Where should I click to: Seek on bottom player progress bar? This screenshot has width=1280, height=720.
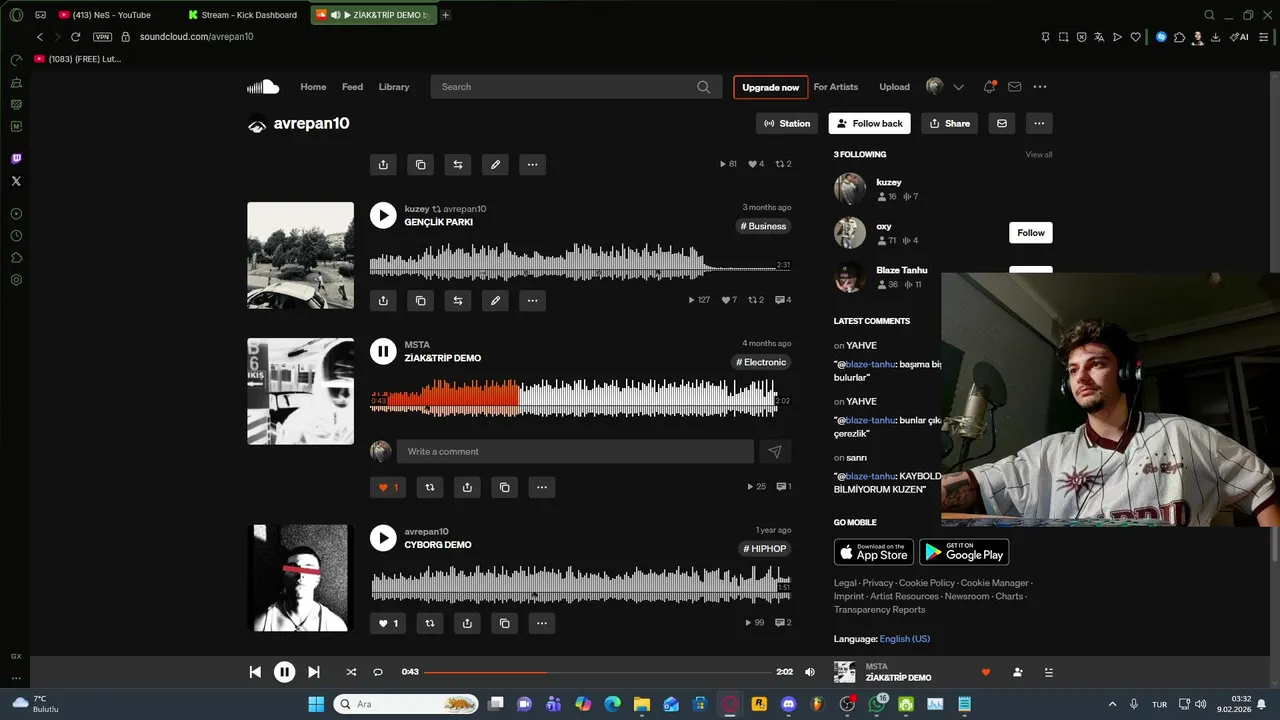pos(598,672)
